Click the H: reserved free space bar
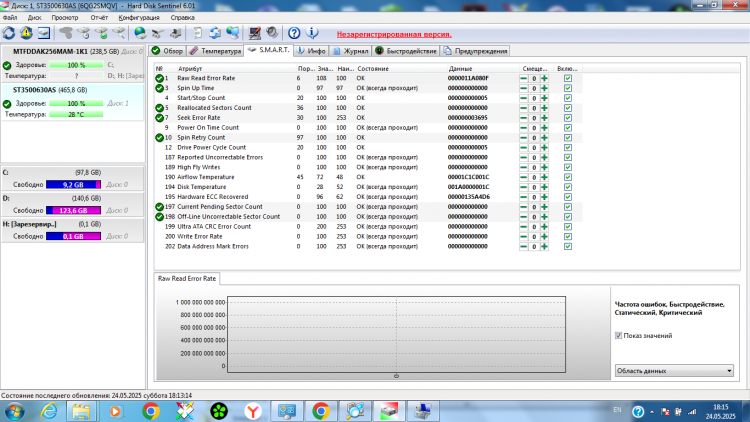Image resolution: width=750 pixels, height=422 pixels. coord(73,236)
